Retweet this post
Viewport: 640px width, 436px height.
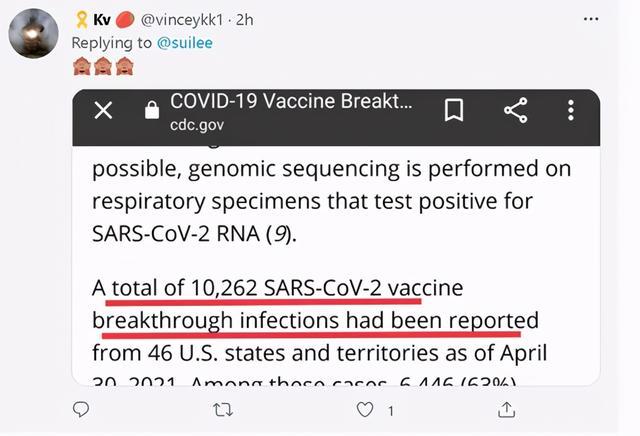pyautogui.click(x=224, y=409)
